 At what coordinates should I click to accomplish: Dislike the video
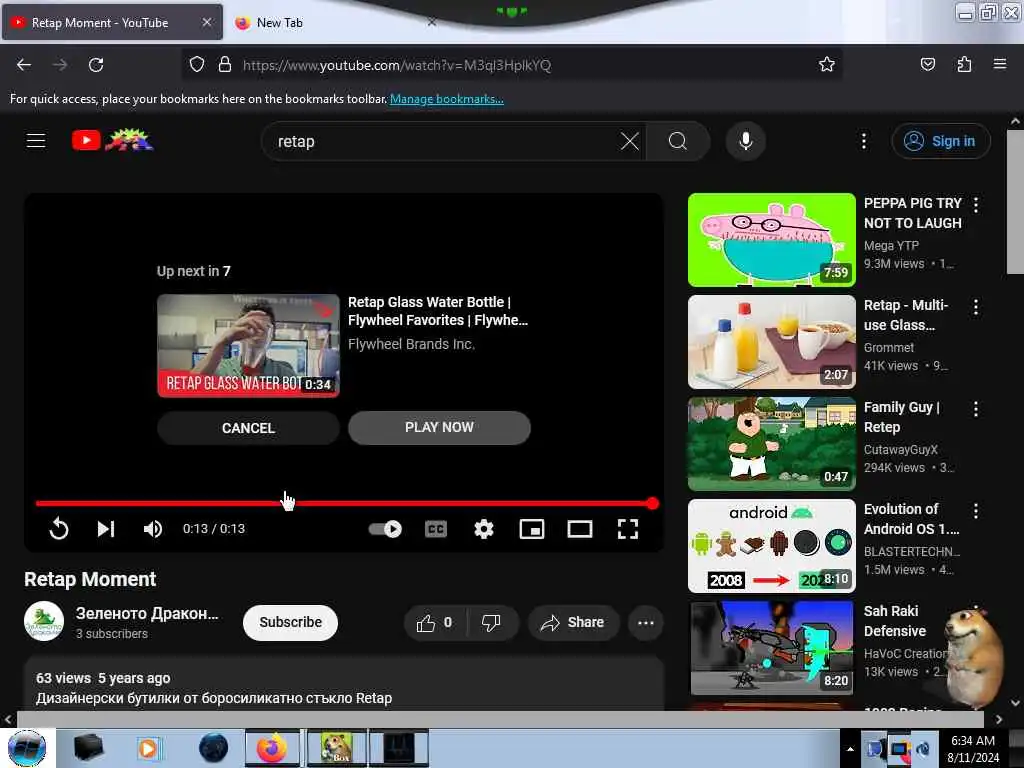(x=491, y=622)
